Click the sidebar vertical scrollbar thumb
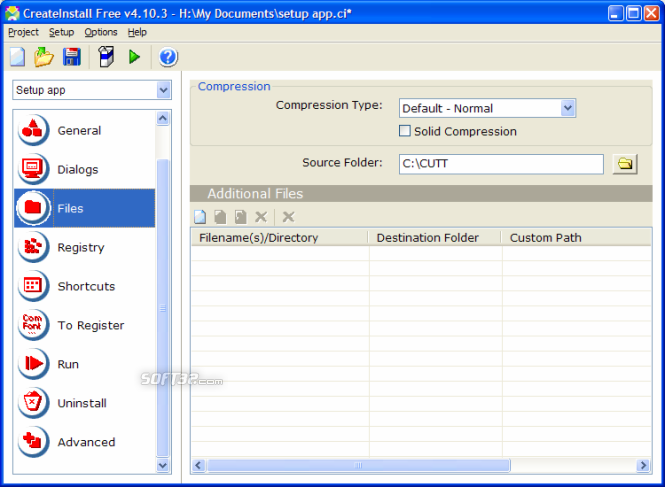This screenshot has width=665, height=487. tap(163, 308)
